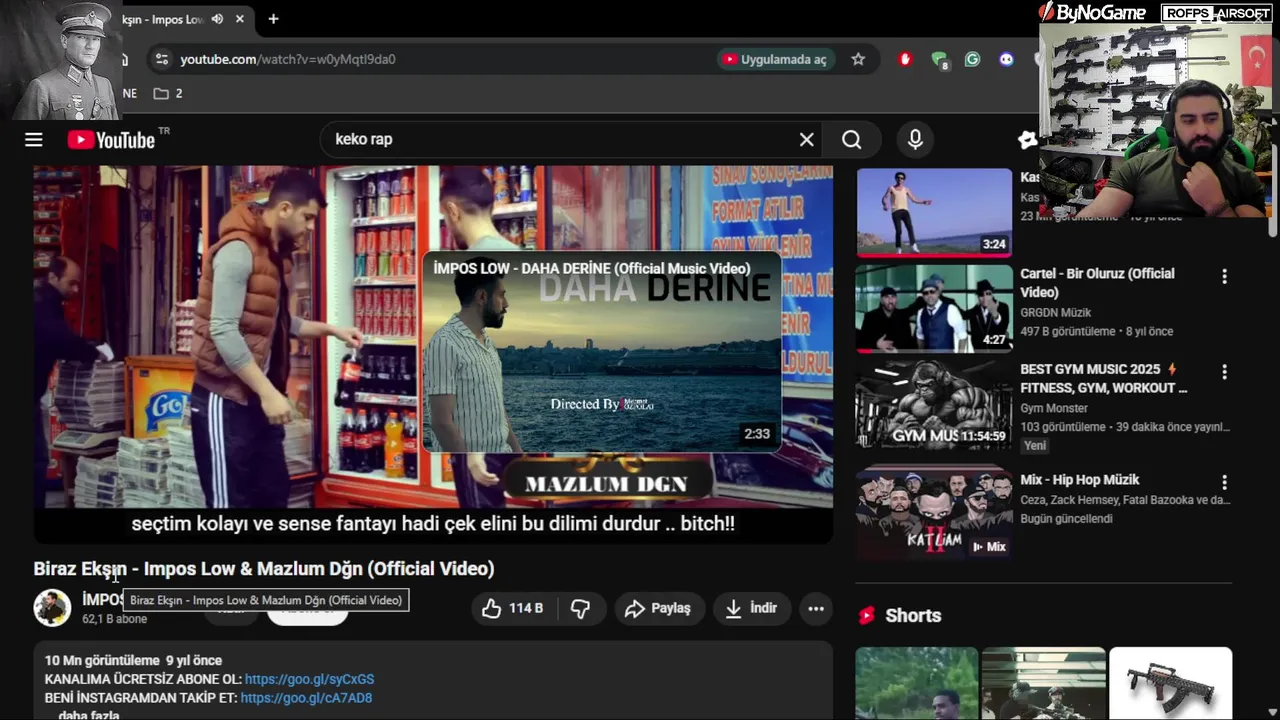Click the title 'Cartel - Bir Oluruz (Official Video)'

tap(1097, 283)
